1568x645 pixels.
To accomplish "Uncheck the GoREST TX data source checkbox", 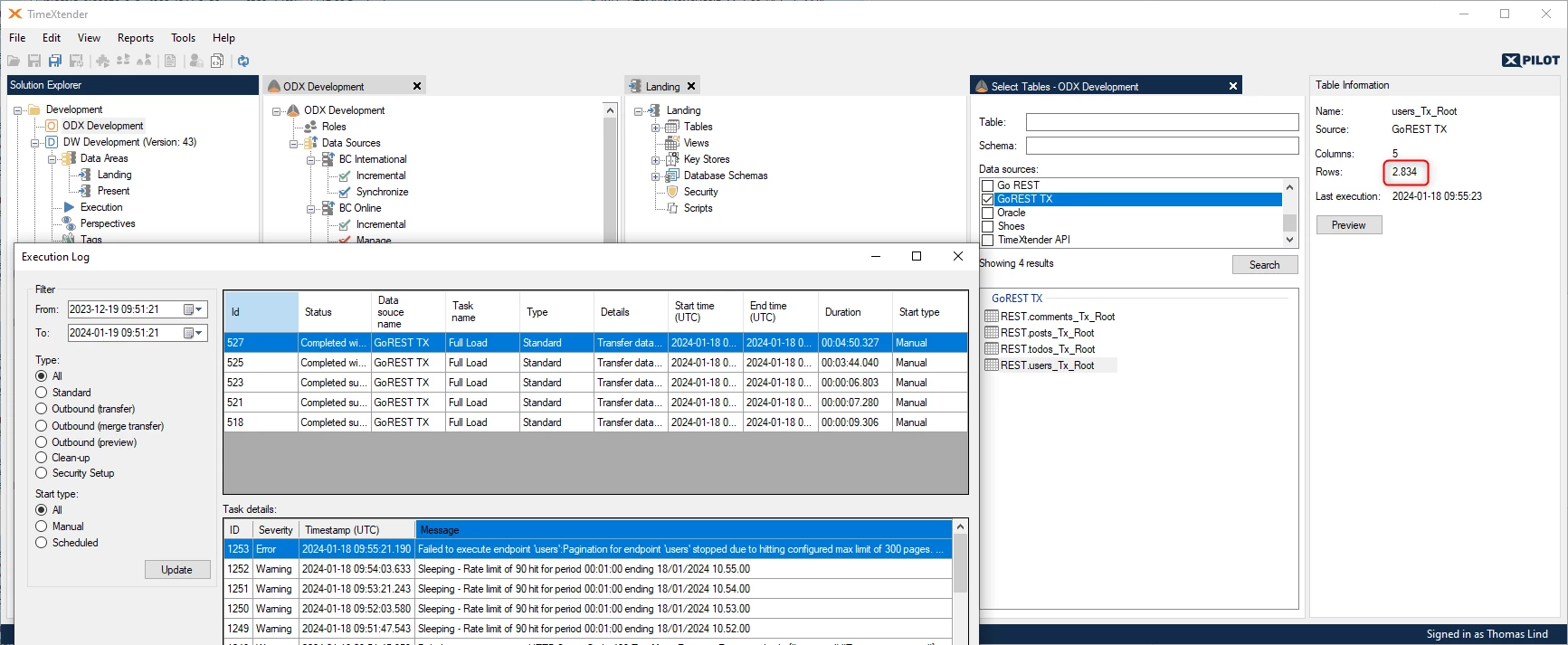I will point(988,200).
